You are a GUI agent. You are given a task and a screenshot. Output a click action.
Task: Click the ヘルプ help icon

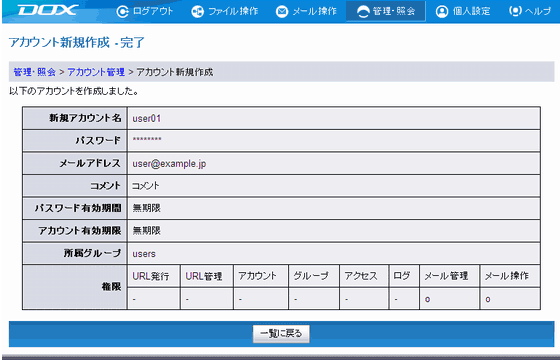pos(515,11)
